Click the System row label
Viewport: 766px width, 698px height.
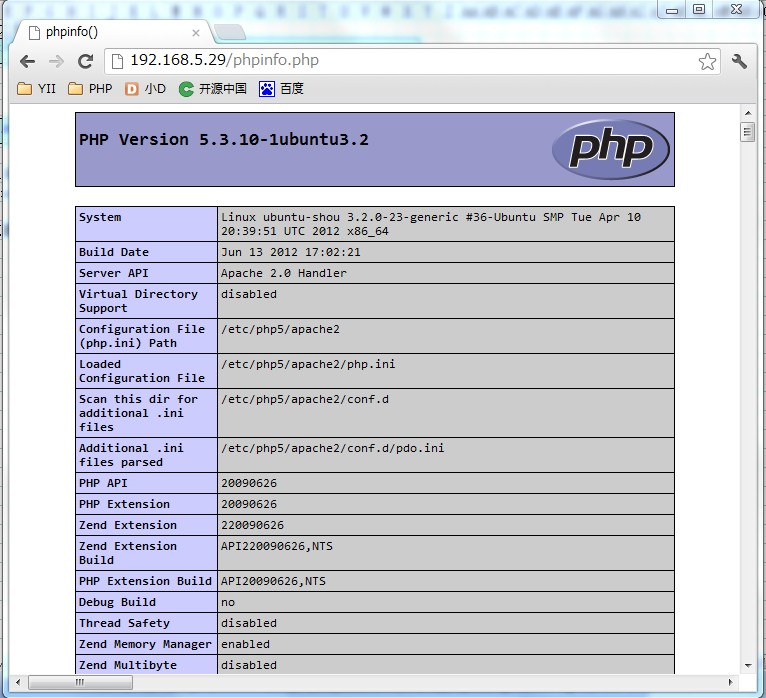pyautogui.click(x=100, y=217)
